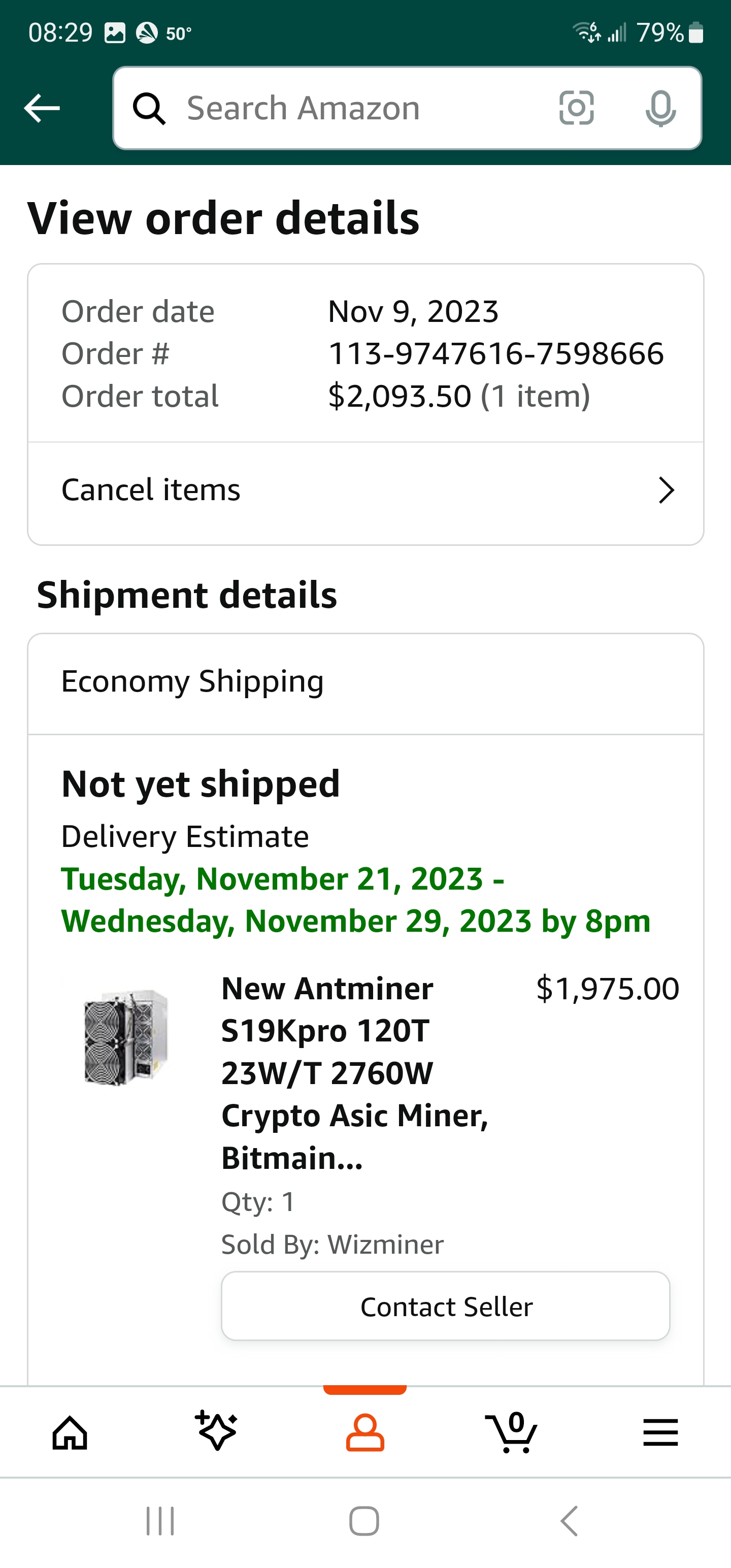Open the account profile tab
Screen dimensions: 731x1568
[x=364, y=1433]
